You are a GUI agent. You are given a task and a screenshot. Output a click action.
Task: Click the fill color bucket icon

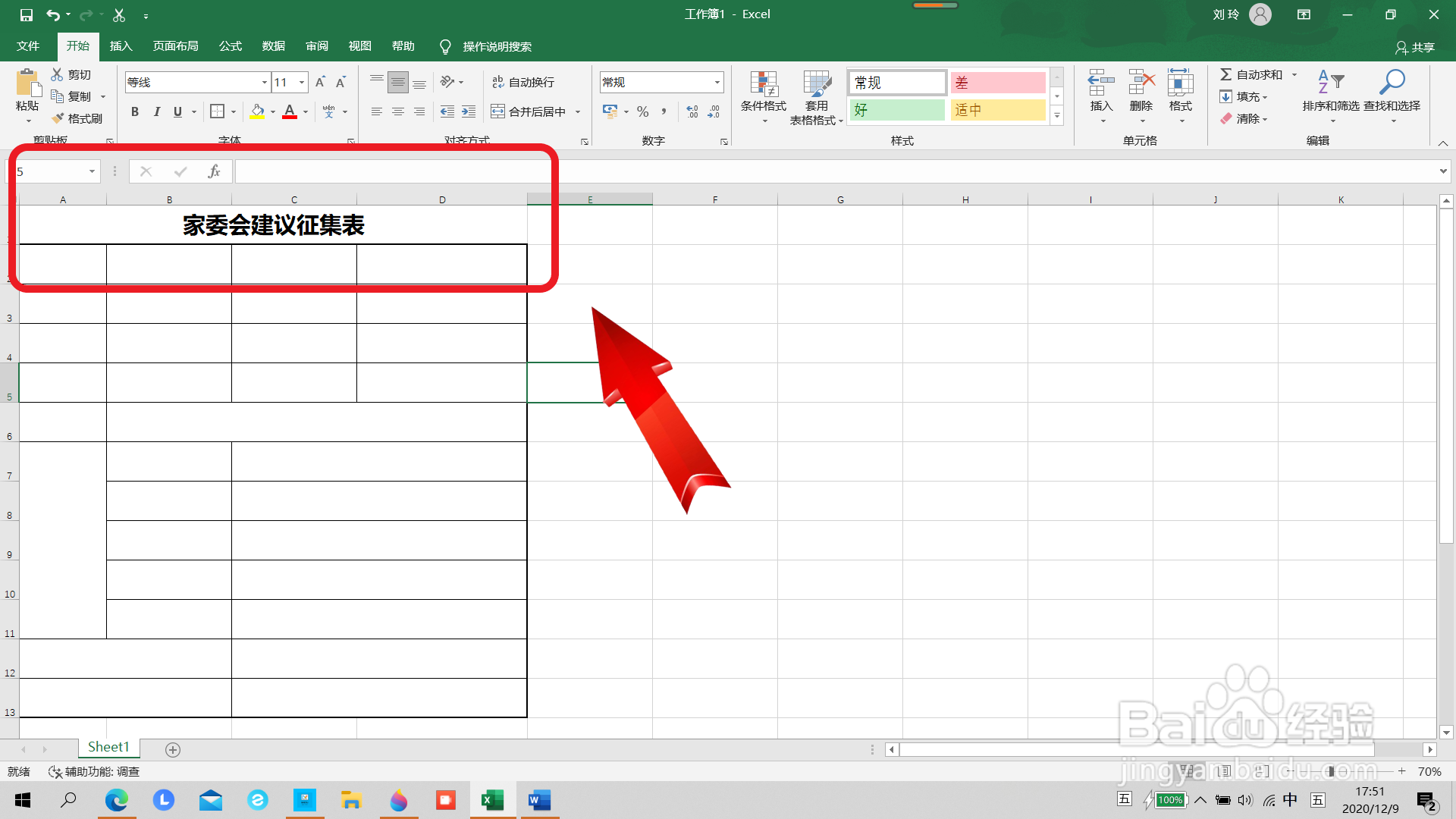coord(258,111)
